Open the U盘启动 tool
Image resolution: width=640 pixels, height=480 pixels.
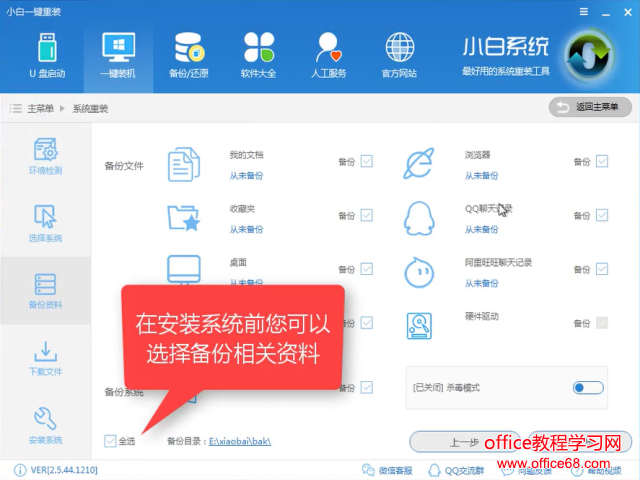pyautogui.click(x=47, y=56)
